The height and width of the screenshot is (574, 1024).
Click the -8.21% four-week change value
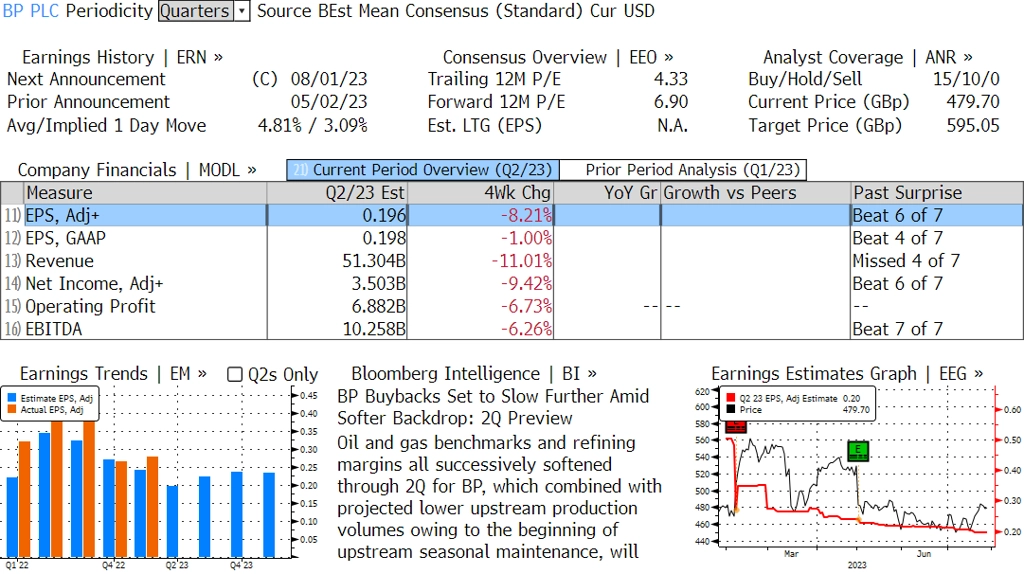click(526, 215)
